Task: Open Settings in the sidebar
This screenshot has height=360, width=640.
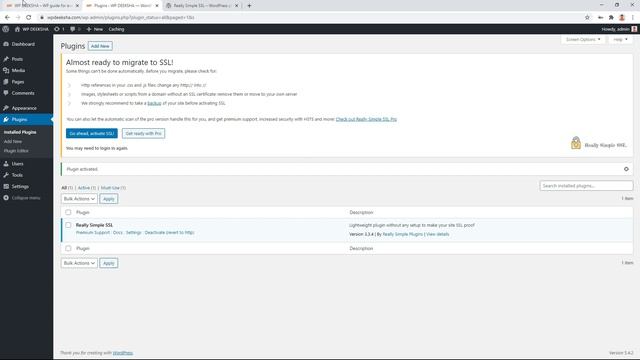Action: 20,187
